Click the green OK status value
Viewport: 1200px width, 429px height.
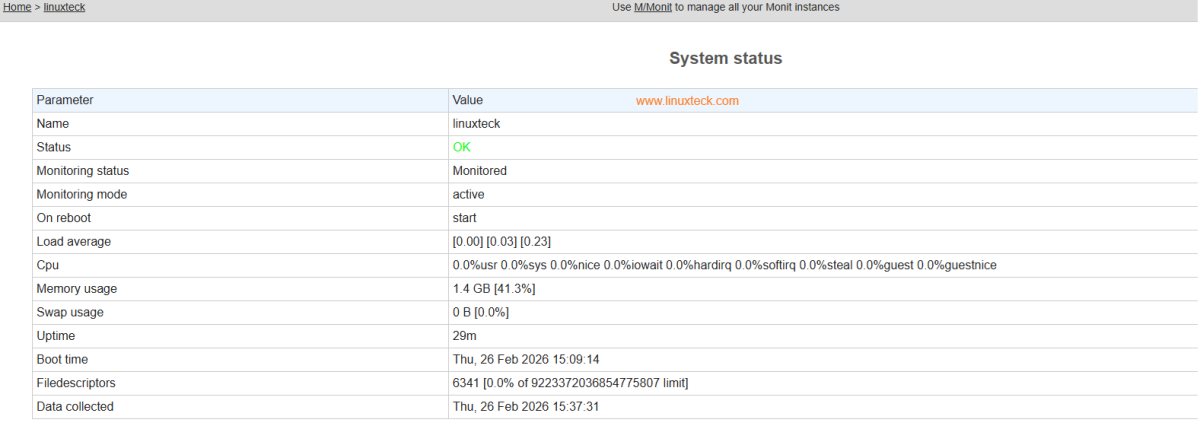pos(461,147)
